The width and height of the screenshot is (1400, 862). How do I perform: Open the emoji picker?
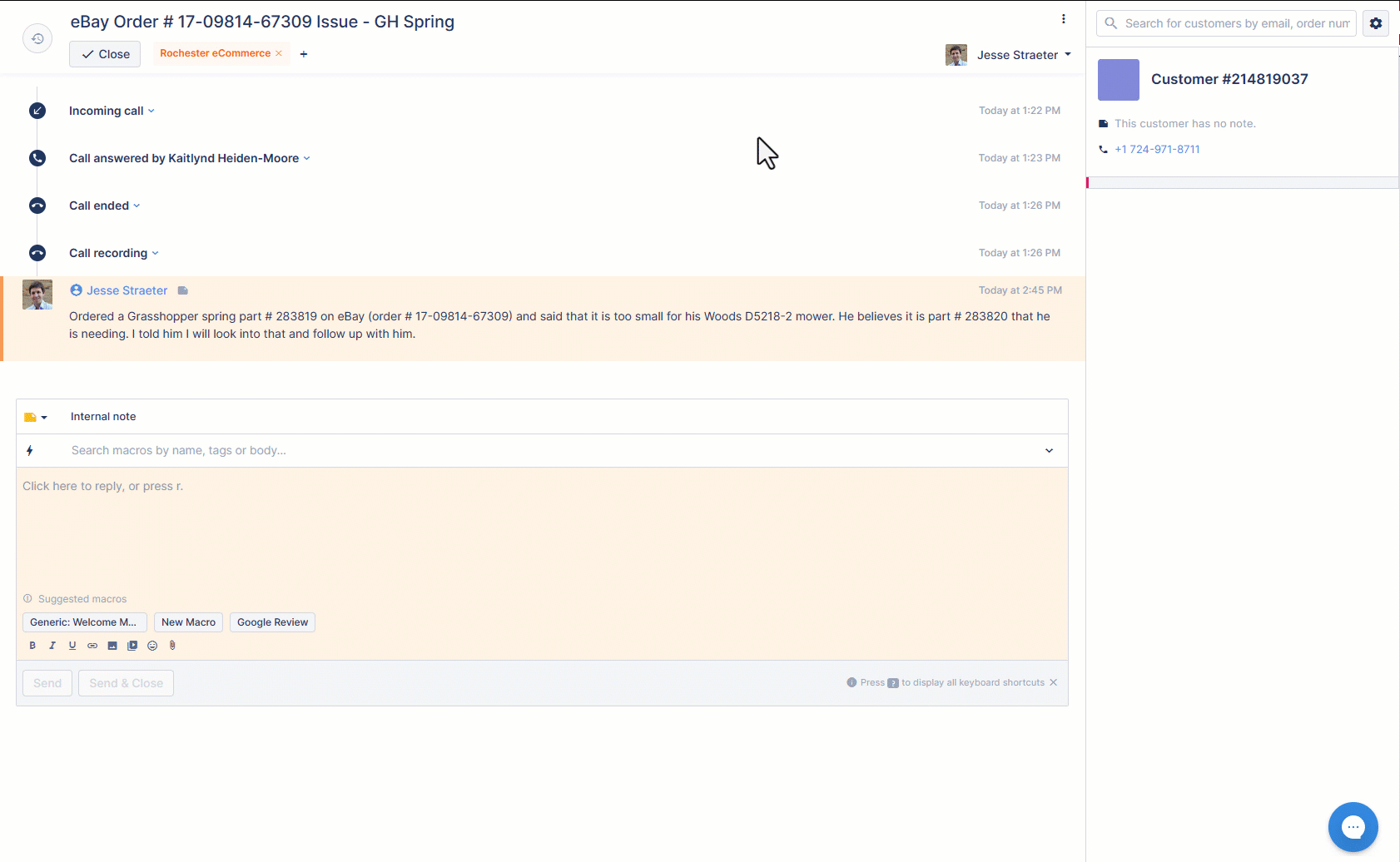(152, 646)
